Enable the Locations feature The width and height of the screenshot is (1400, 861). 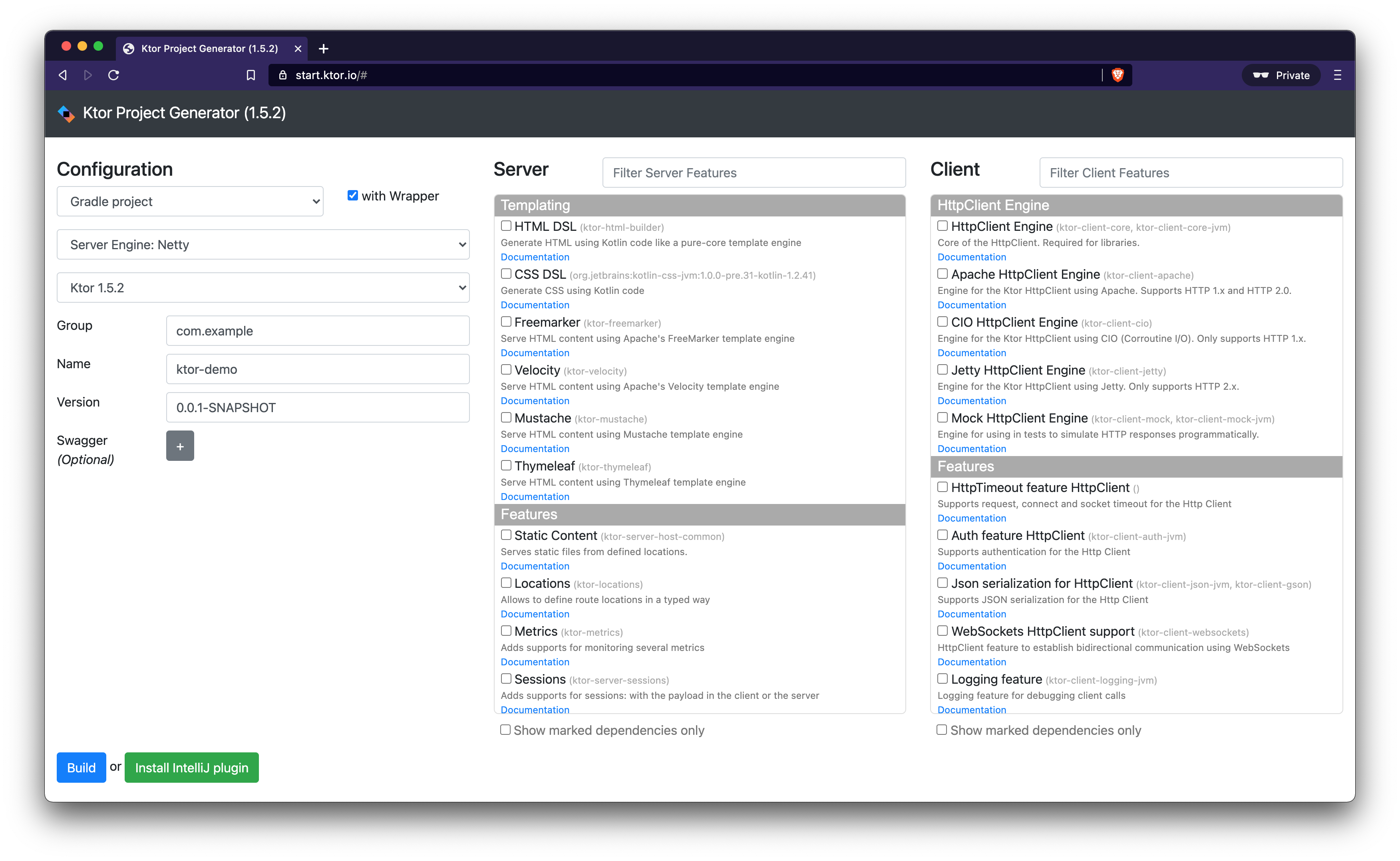(x=506, y=583)
